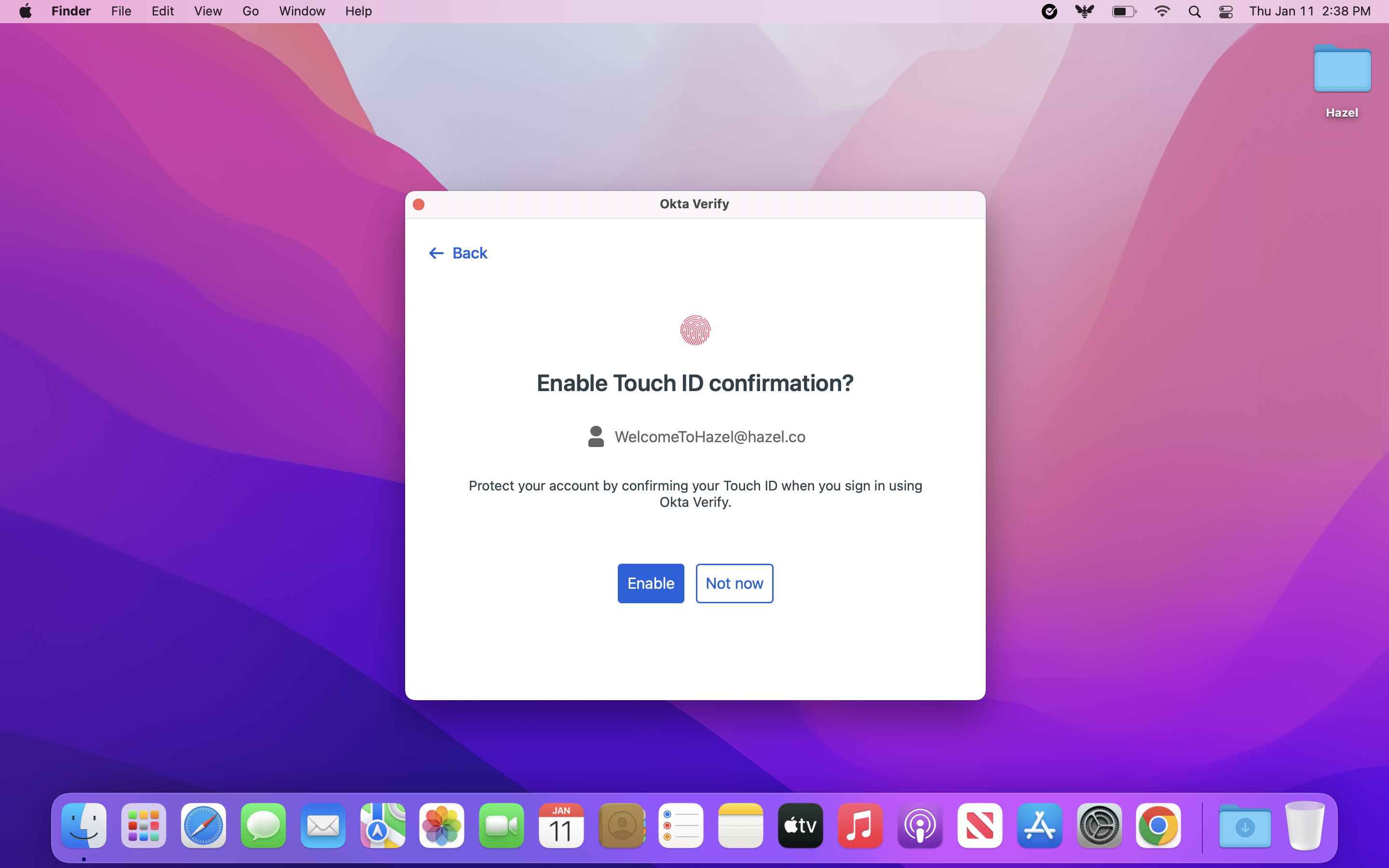Image resolution: width=1389 pixels, height=868 pixels.
Task: Open the Finder menu
Action: tap(71, 11)
